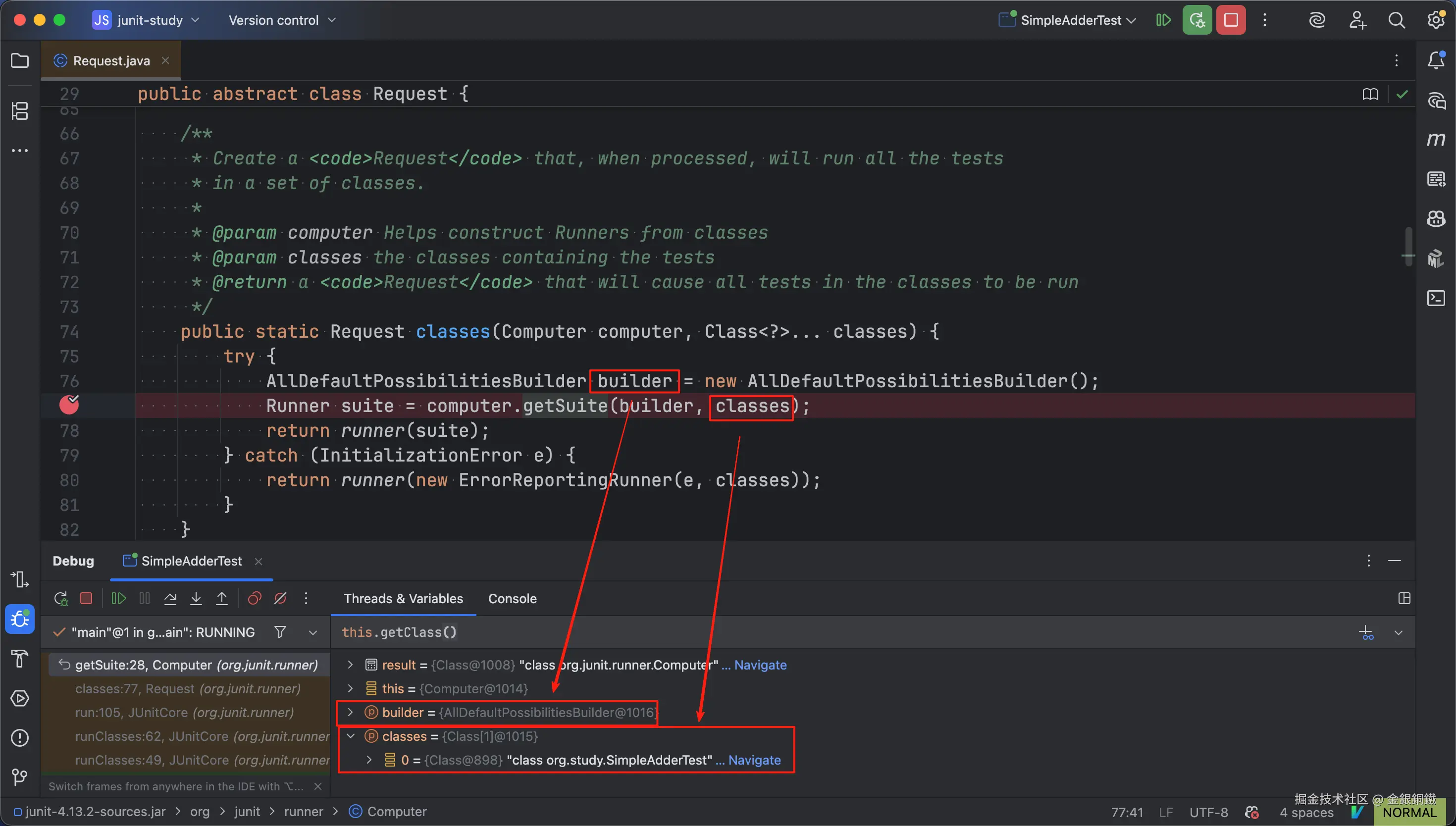Click Navigate link for SimpleAdderTest class
The image size is (1456, 826).
coord(754,760)
